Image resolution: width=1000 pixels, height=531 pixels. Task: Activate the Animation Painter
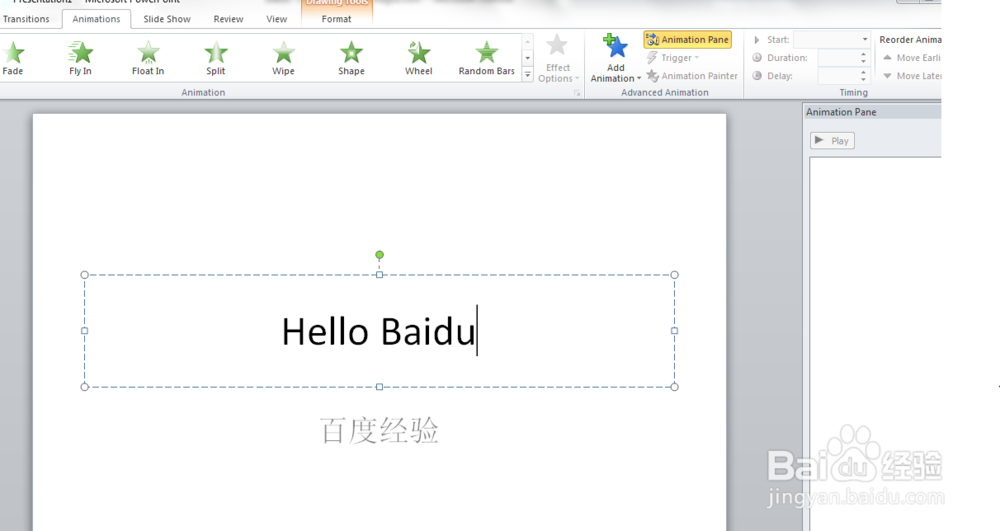(x=692, y=76)
